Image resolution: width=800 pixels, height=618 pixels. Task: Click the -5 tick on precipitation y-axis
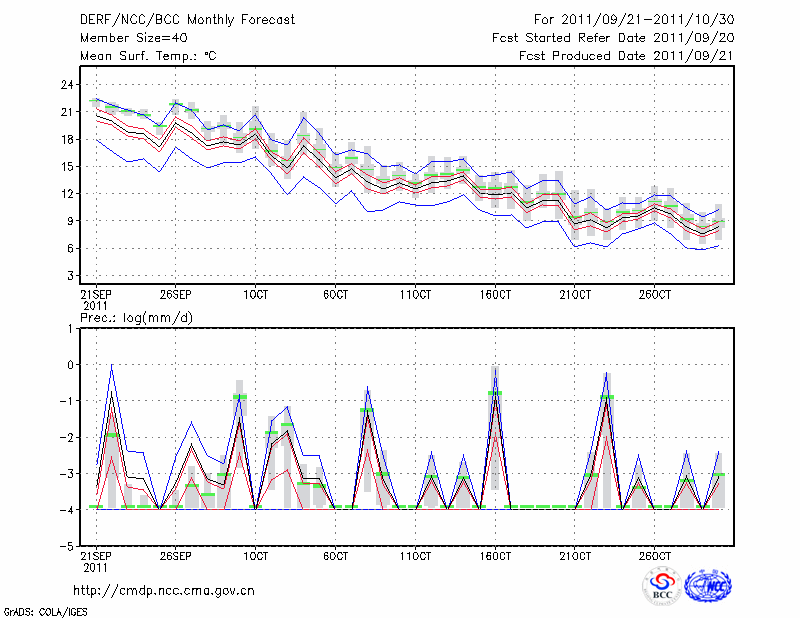point(67,547)
